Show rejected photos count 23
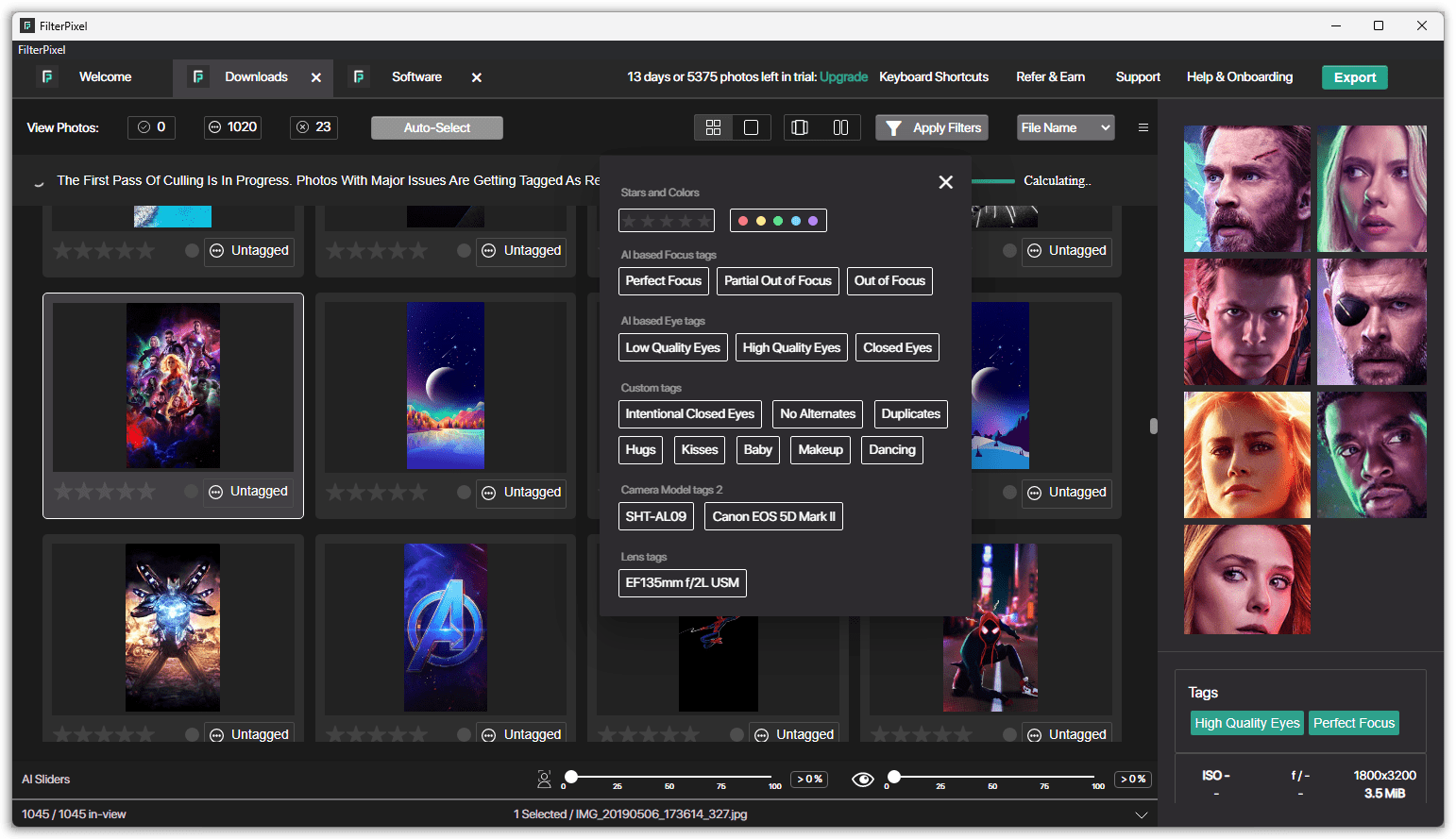1456x839 pixels. click(x=313, y=127)
